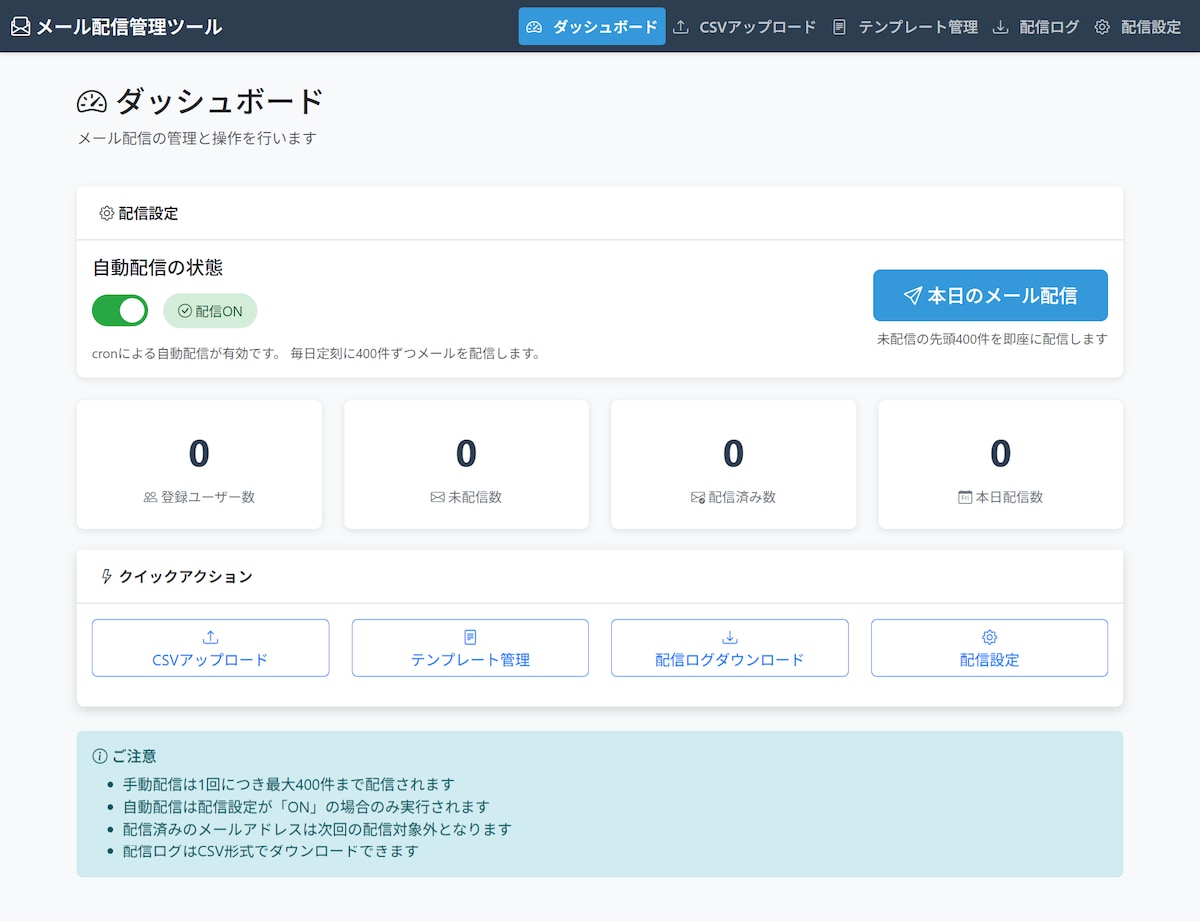The width and height of the screenshot is (1200, 924).
Task: Open the 配信設定 nav item
Action: [x=1138, y=27]
